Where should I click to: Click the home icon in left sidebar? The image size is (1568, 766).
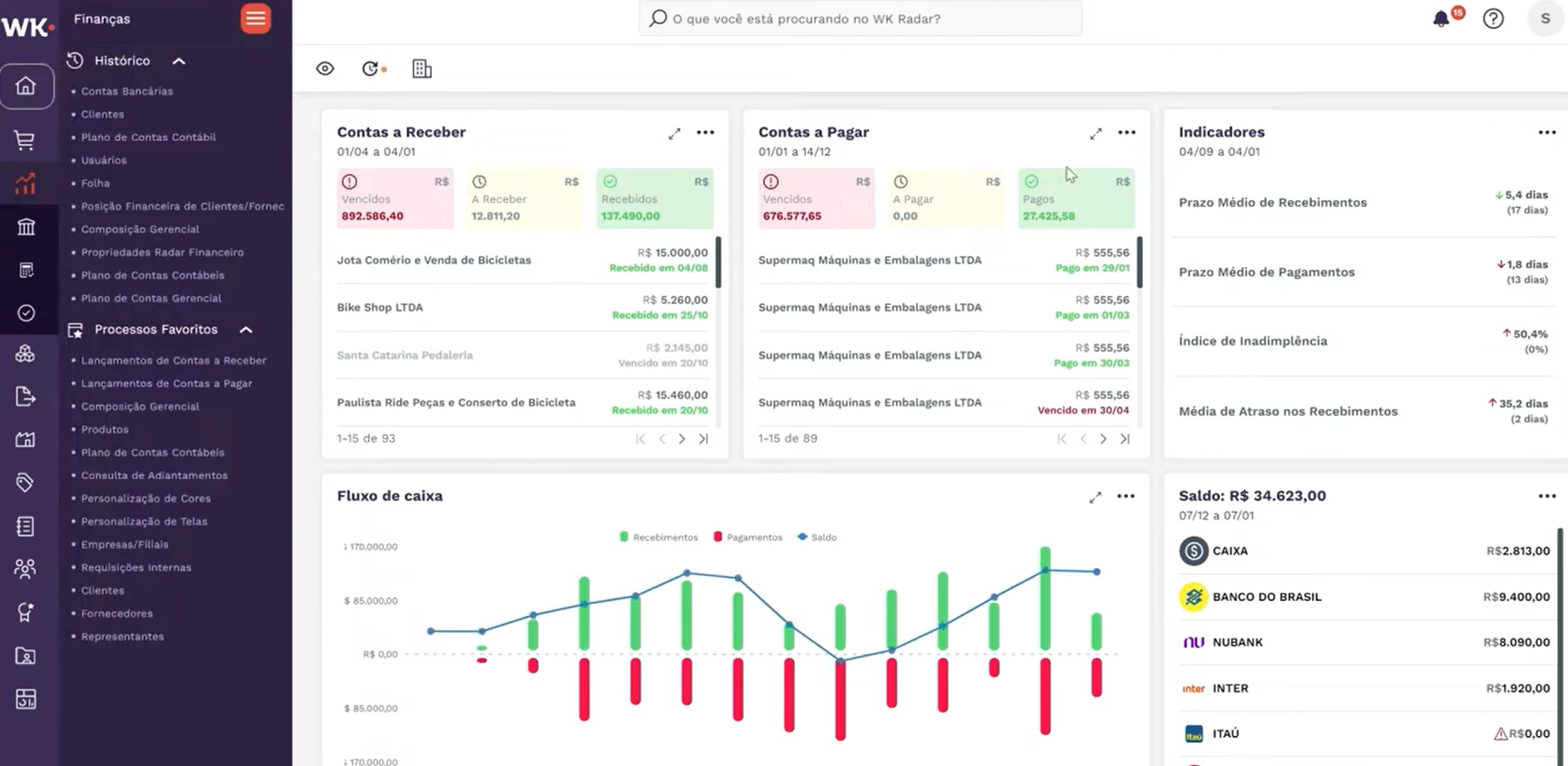(27, 86)
